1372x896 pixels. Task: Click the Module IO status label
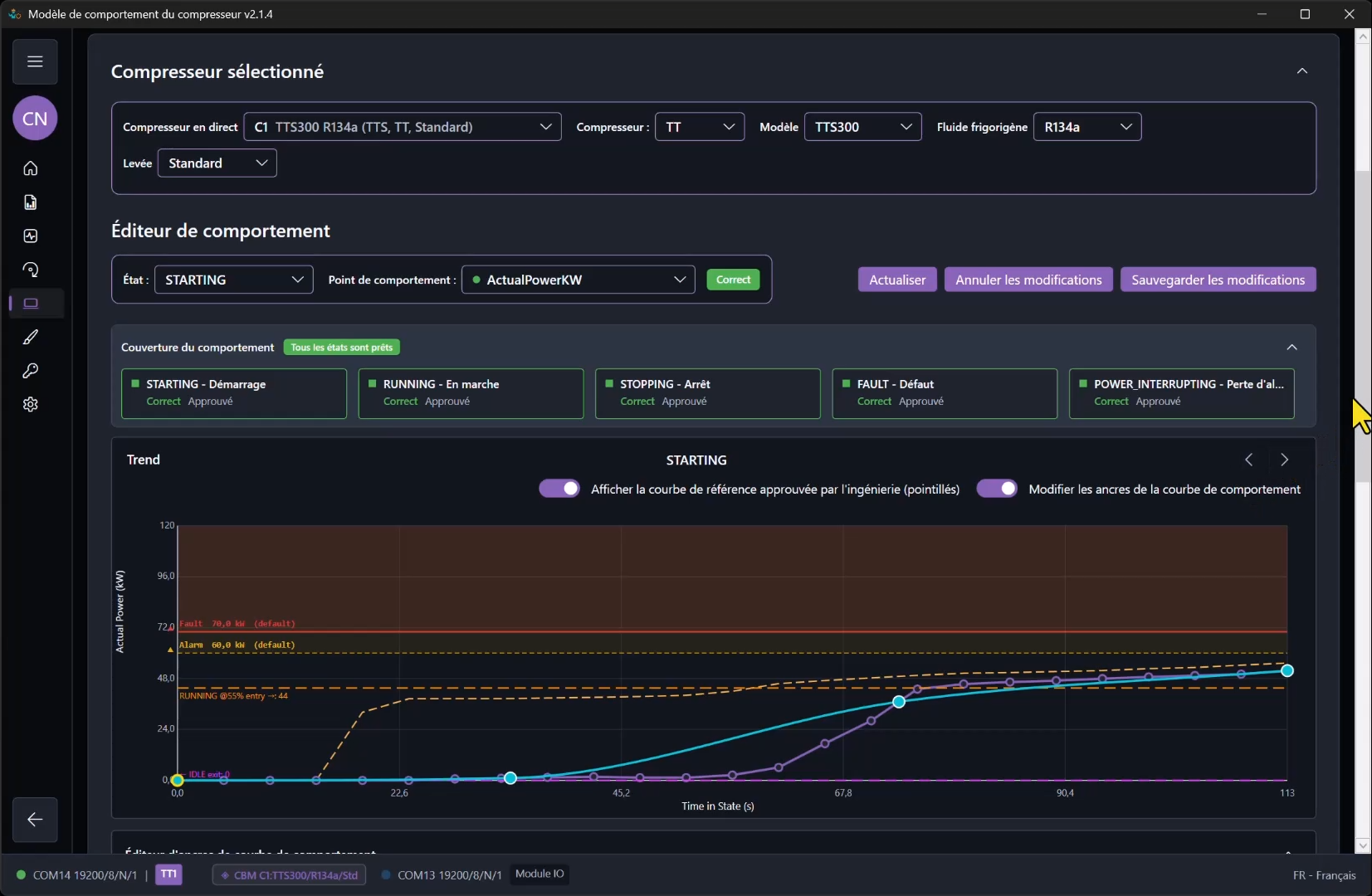tap(540, 874)
